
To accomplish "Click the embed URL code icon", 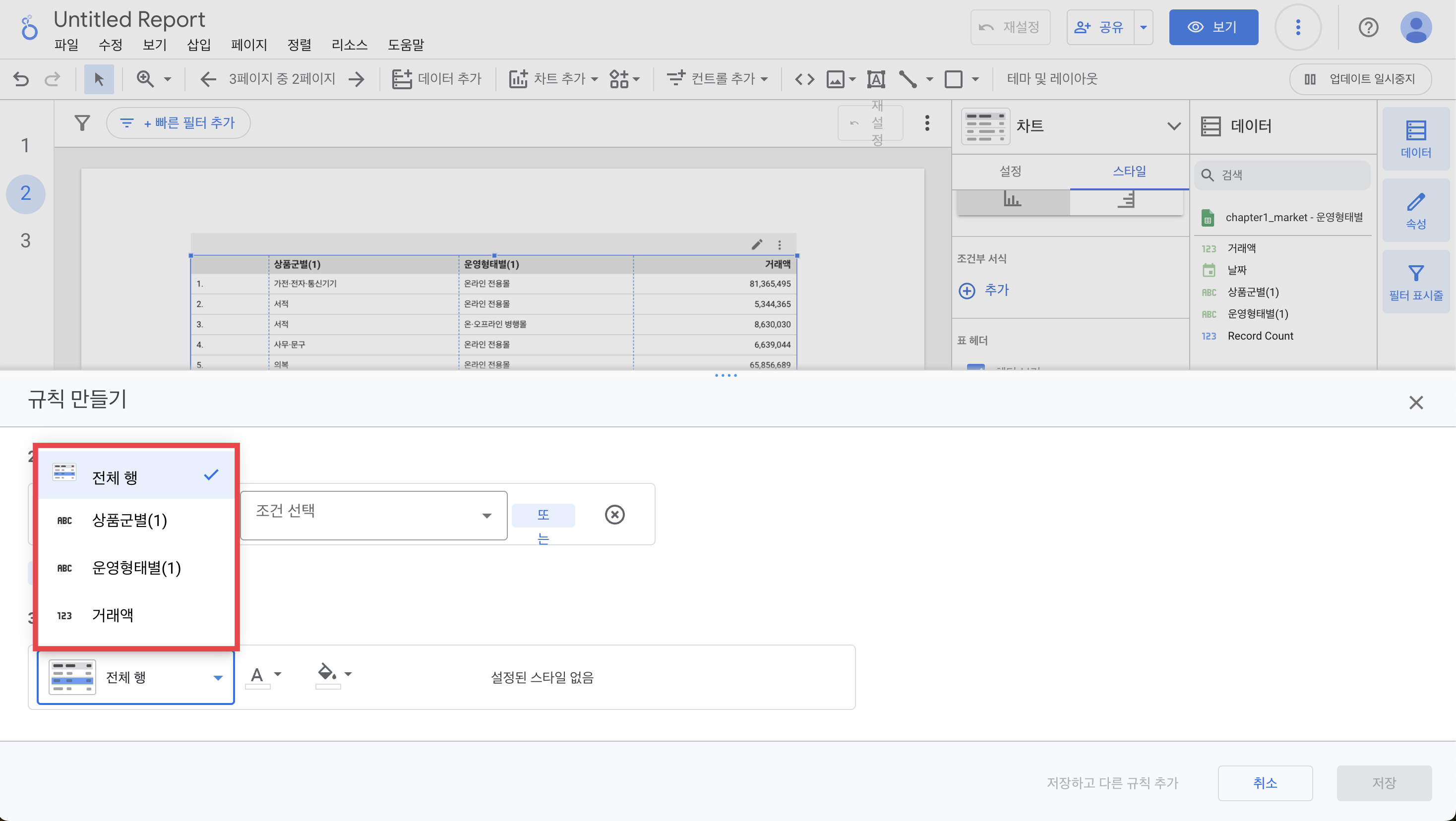I will click(804, 79).
